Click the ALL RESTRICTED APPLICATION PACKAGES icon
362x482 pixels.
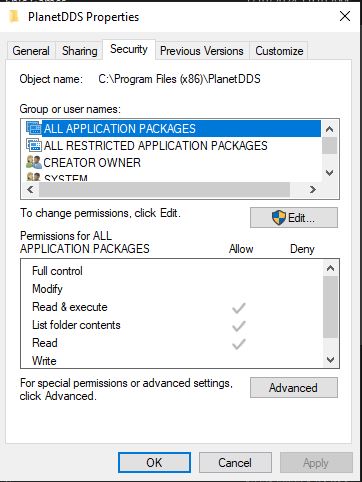[x=34, y=145]
